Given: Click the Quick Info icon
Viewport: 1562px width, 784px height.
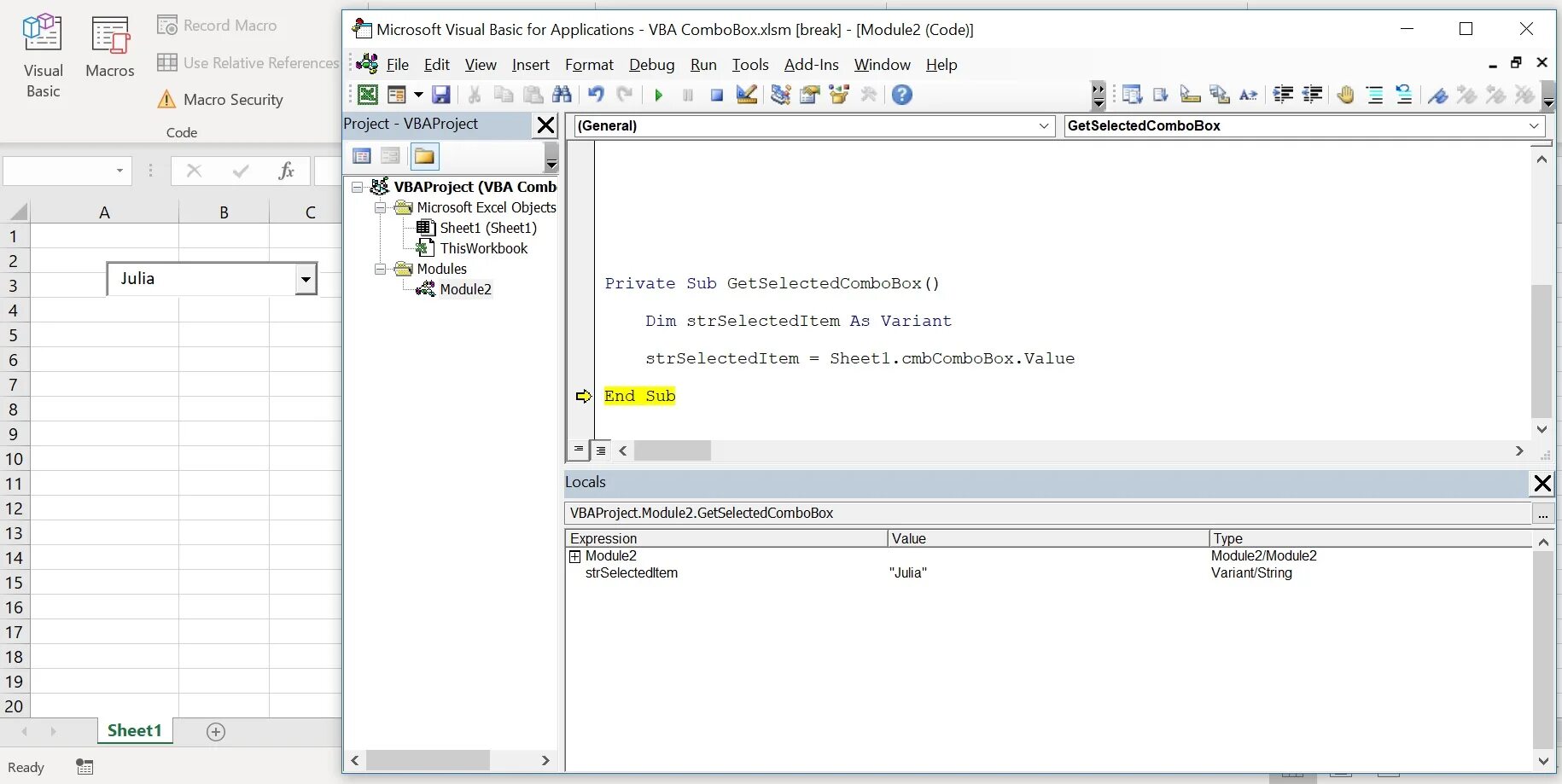Looking at the screenshot, I should (1190, 95).
